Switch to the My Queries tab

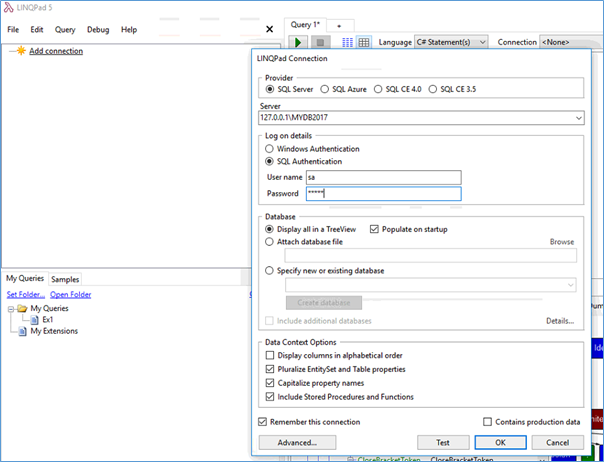coord(25,278)
